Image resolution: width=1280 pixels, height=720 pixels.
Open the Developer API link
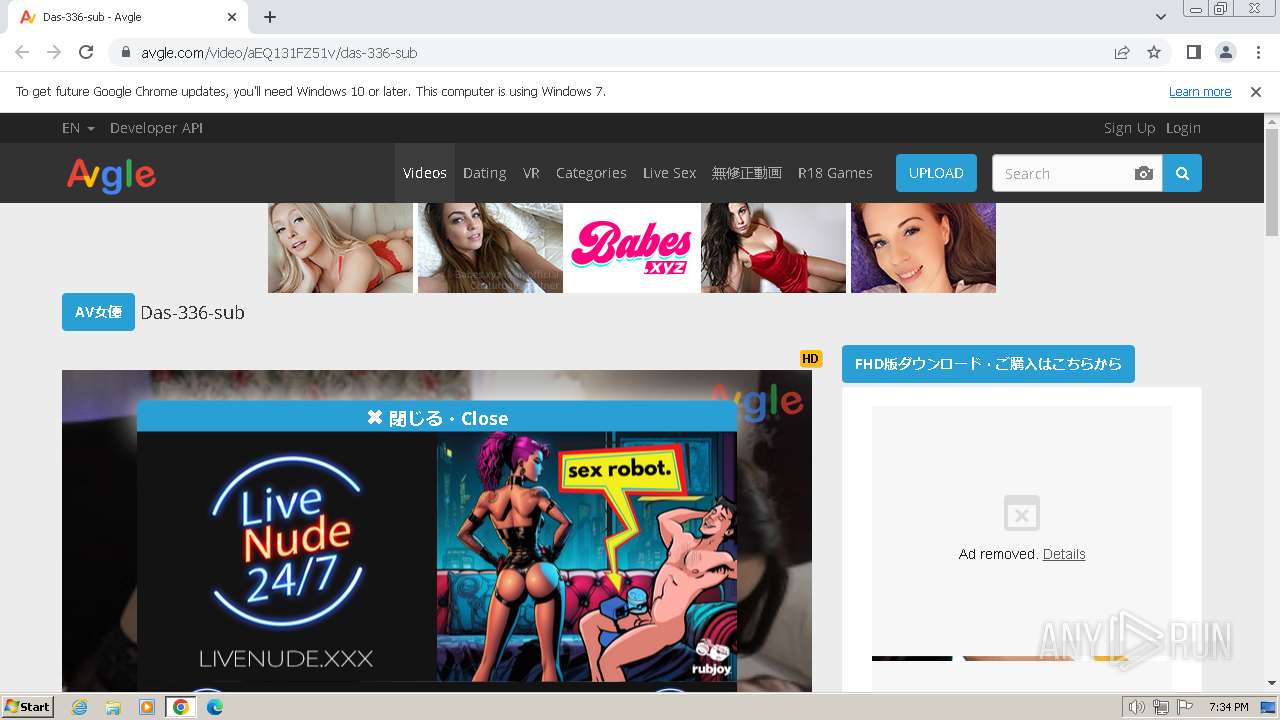tap(156, 128)
